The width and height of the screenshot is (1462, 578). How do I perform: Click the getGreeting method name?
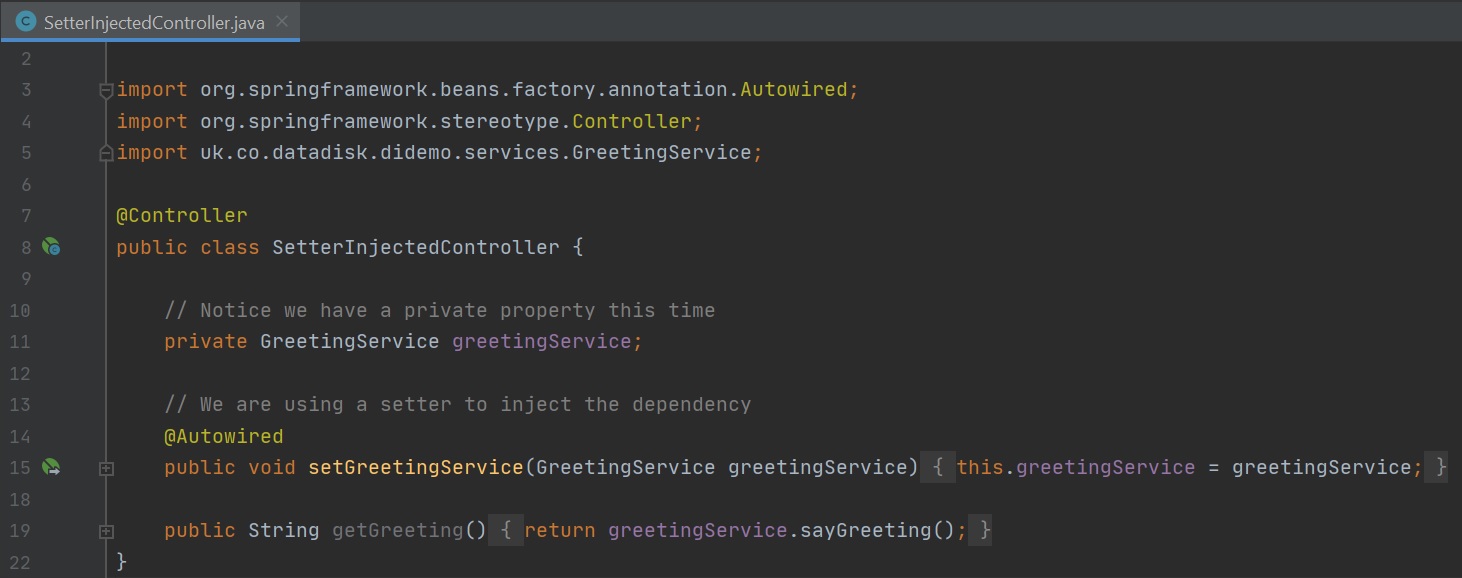[x=398, y=530]
